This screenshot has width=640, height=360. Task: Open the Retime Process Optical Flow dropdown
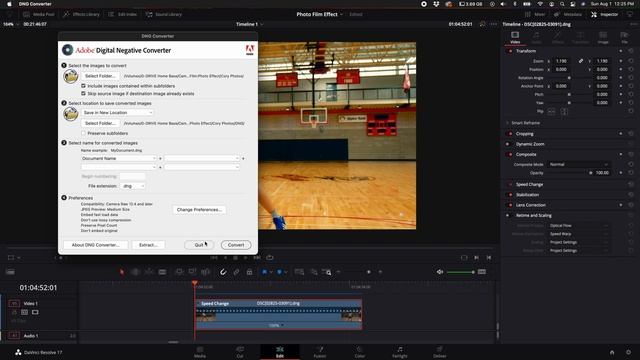coord(578,226)
